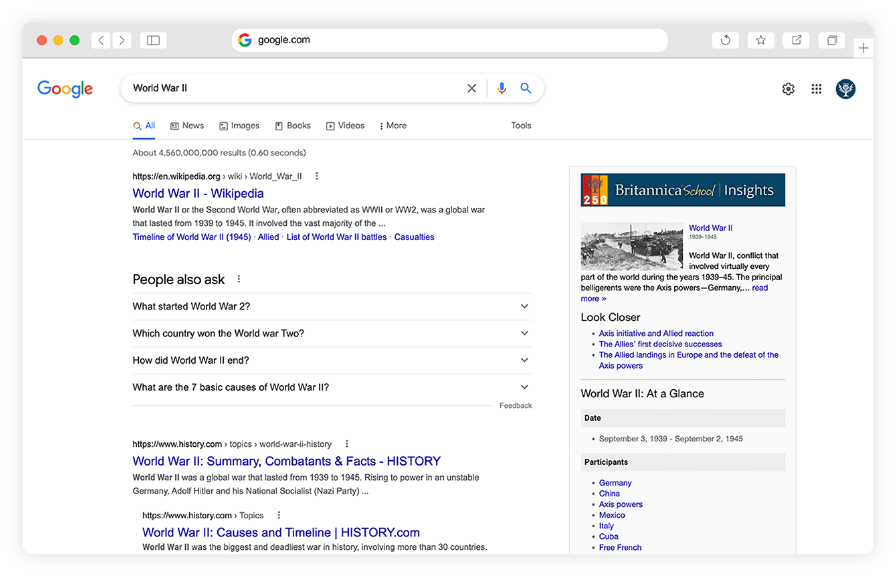Open the More search filters dropdown
This screenshot has height=577, width=896.
393,126
